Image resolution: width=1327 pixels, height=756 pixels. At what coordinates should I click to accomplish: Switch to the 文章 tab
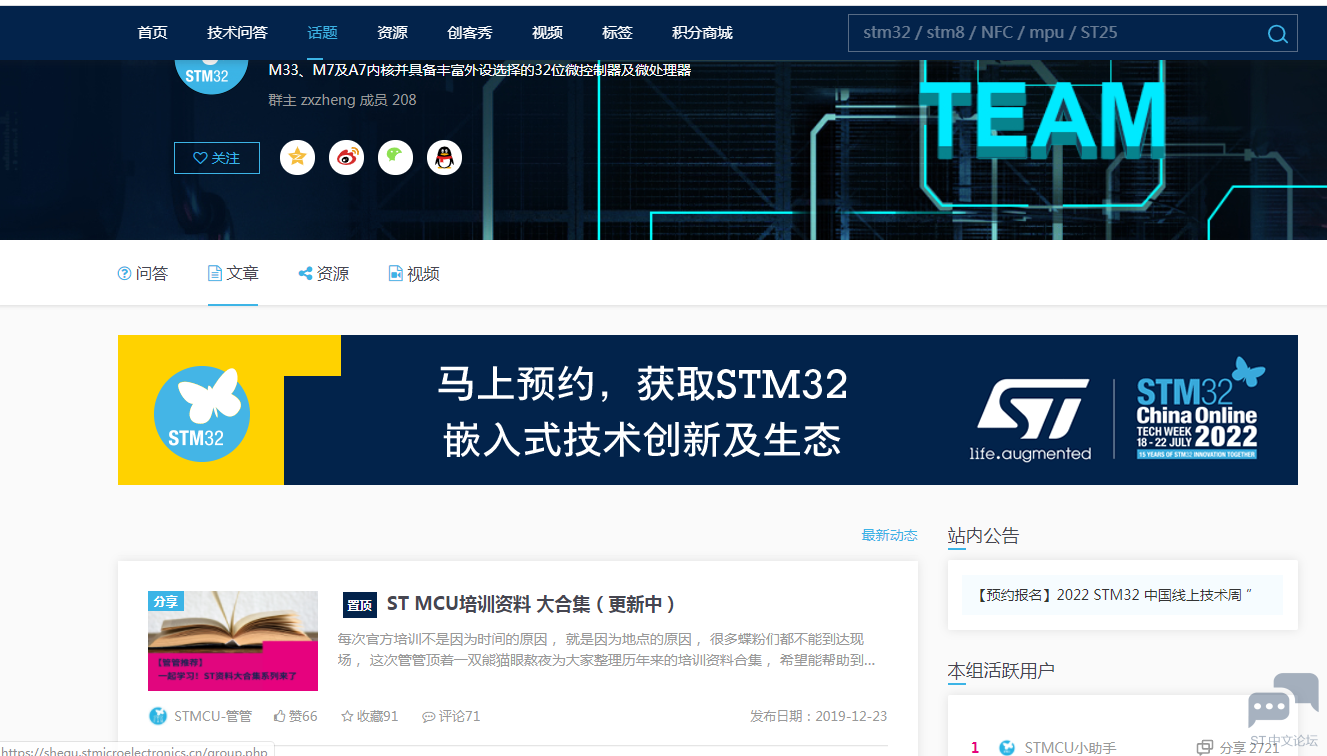(233, 273)
